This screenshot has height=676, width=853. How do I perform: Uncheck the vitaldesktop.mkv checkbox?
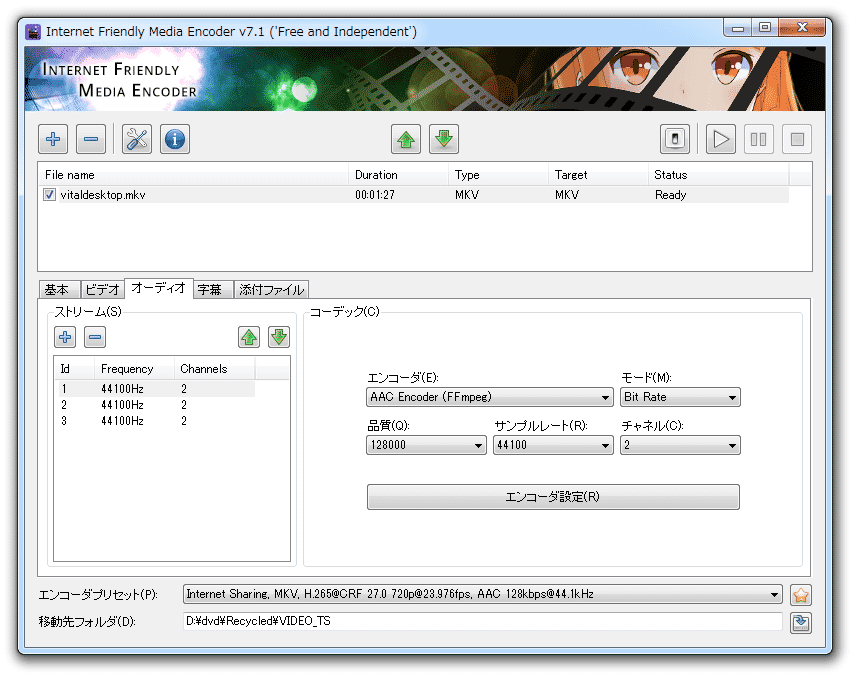click(x=50, y=195)
